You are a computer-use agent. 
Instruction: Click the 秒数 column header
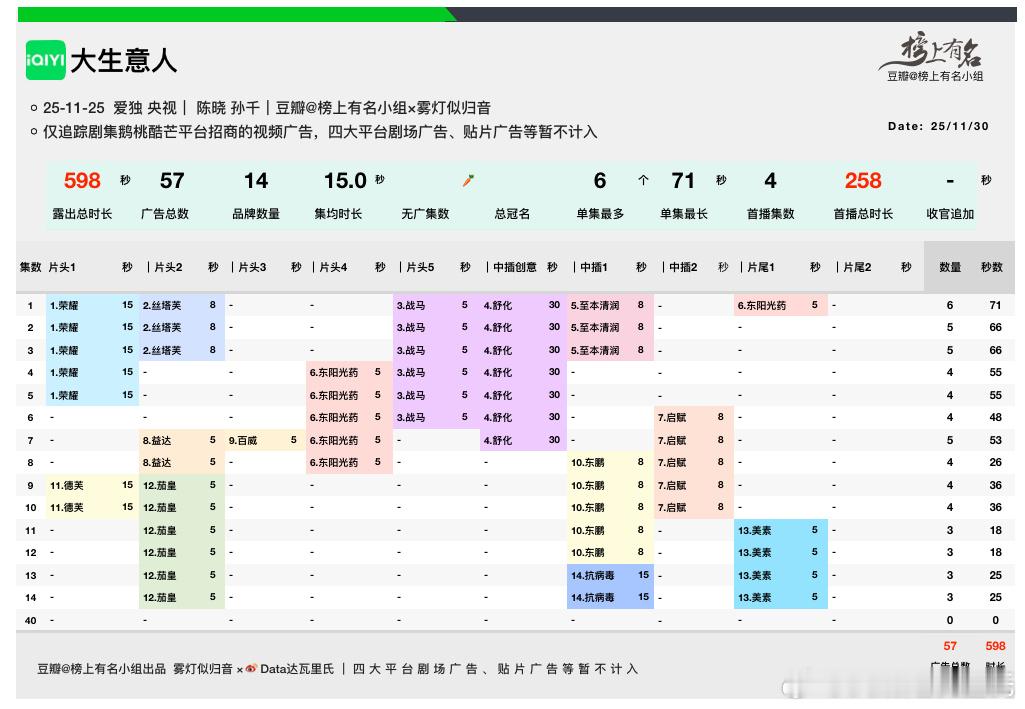(x=992, y=267)
